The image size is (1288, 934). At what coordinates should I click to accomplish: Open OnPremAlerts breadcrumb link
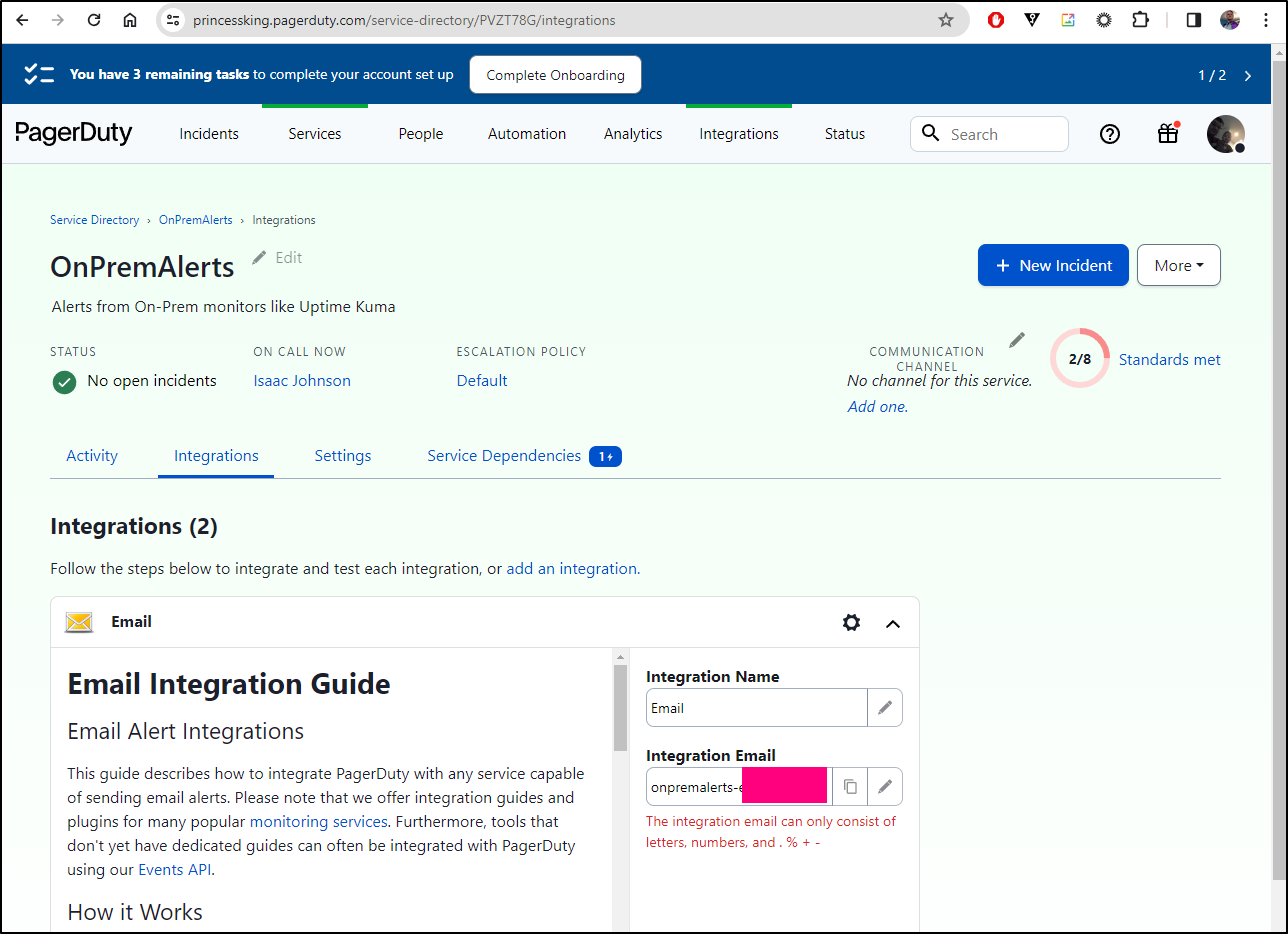point(196,220)
